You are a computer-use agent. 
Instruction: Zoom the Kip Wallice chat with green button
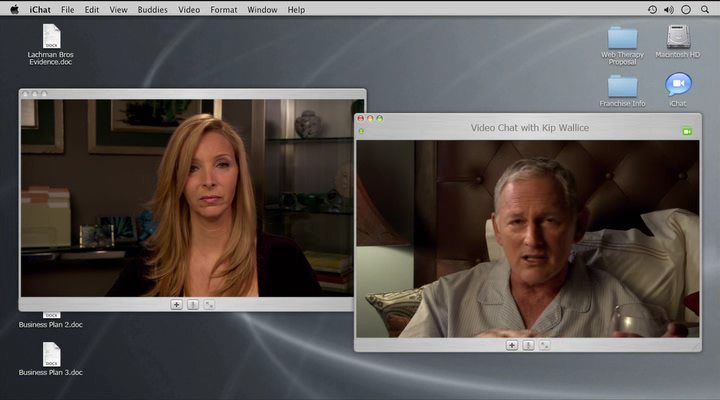380,118
